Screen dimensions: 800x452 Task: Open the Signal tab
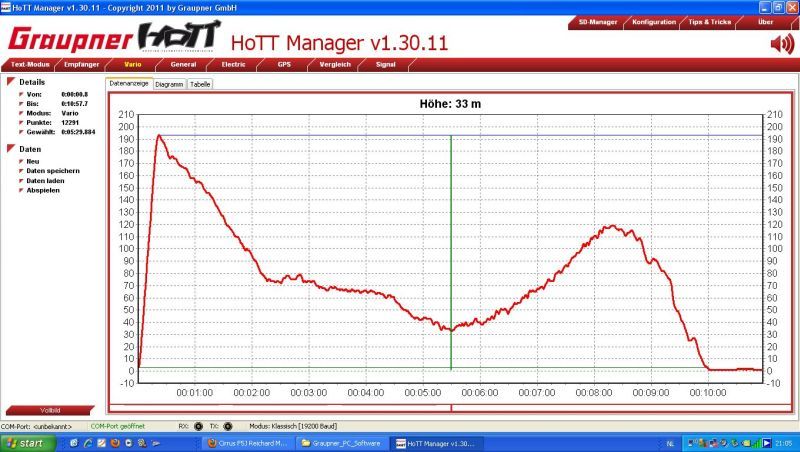coord(386,65)
